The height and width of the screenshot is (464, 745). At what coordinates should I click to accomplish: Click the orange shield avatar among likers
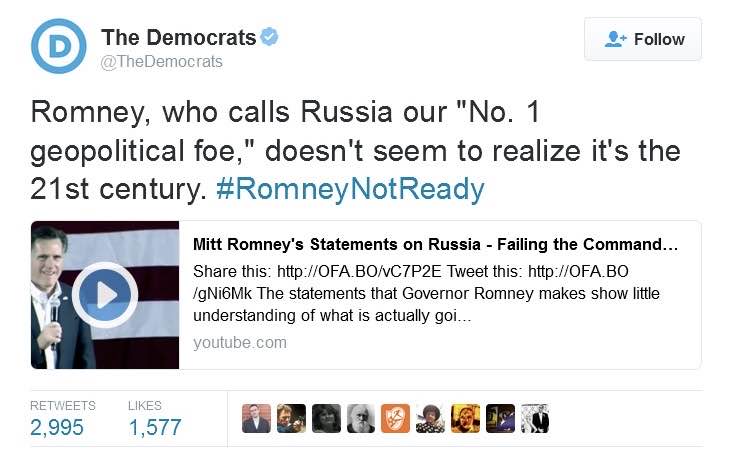[x=395, y=418]
